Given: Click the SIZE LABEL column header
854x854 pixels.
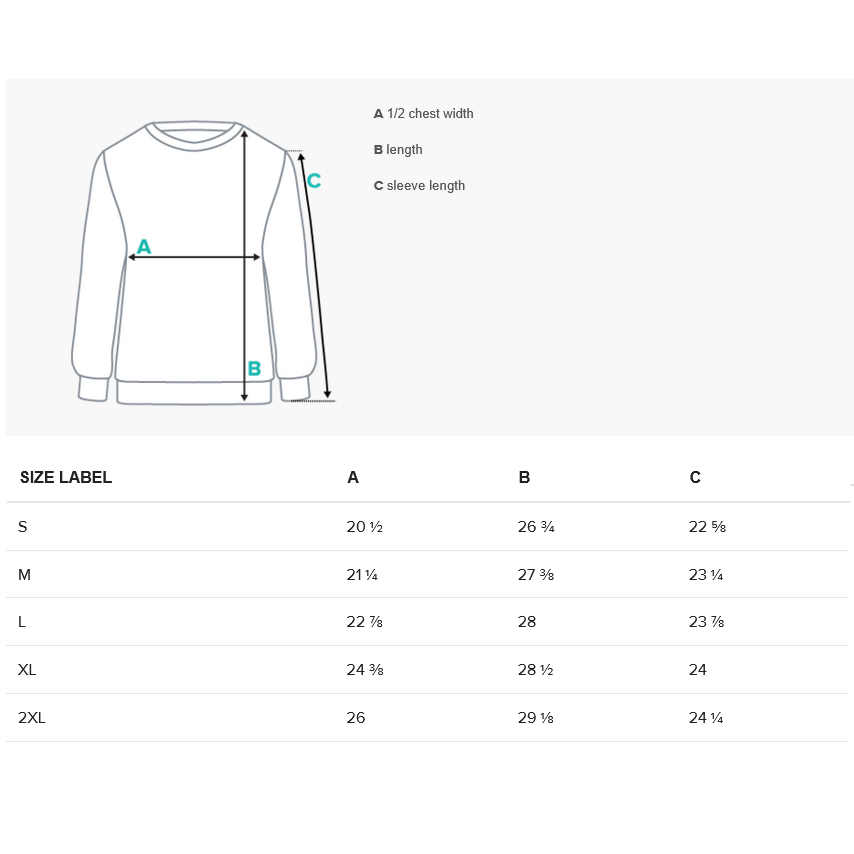Looking at the screenshot, I should point(66,478).
